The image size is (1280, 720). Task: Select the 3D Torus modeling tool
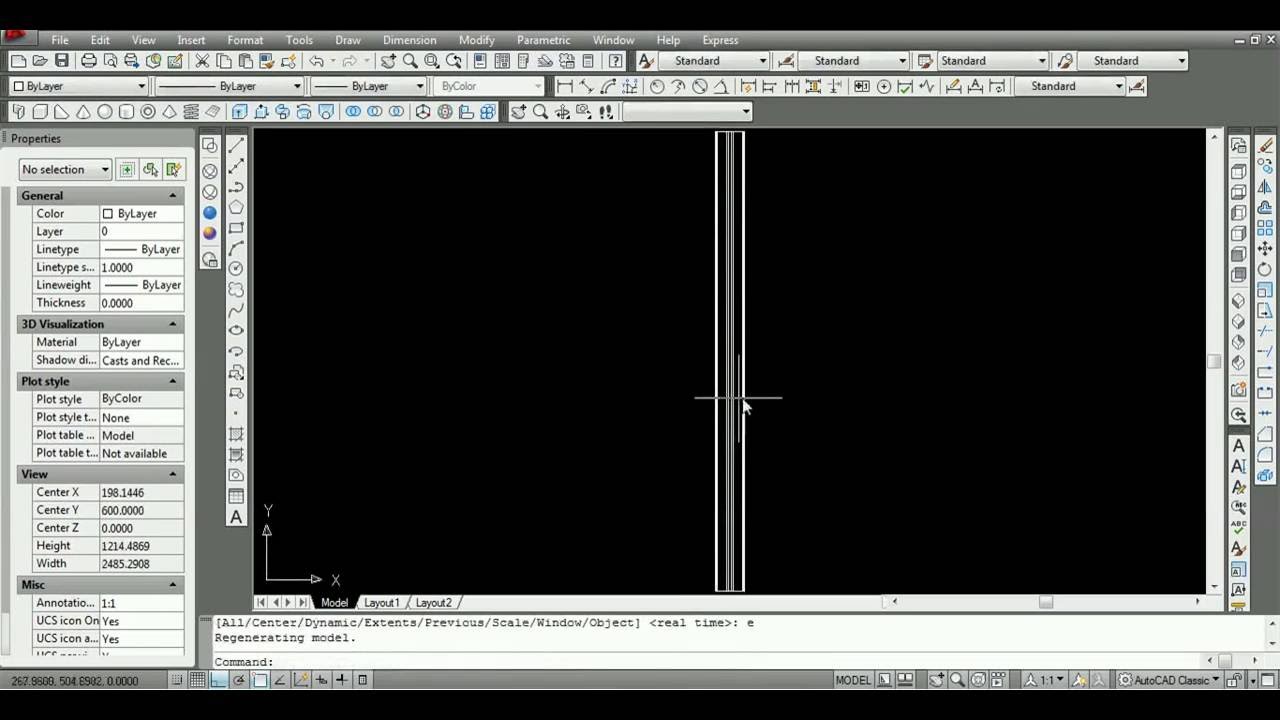point(149,112)
